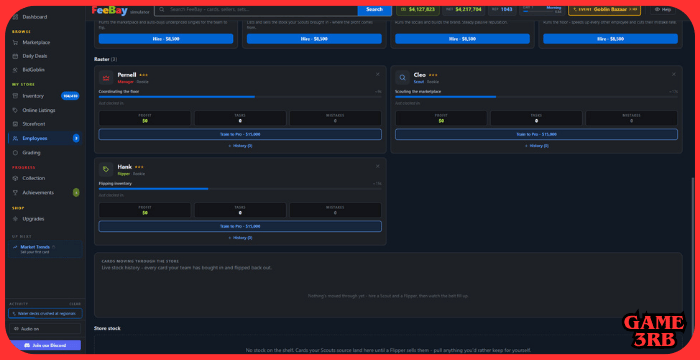Screen dimensions: 700x360
Task: Click the search magnifier icon in search bar
Action: 162,9
